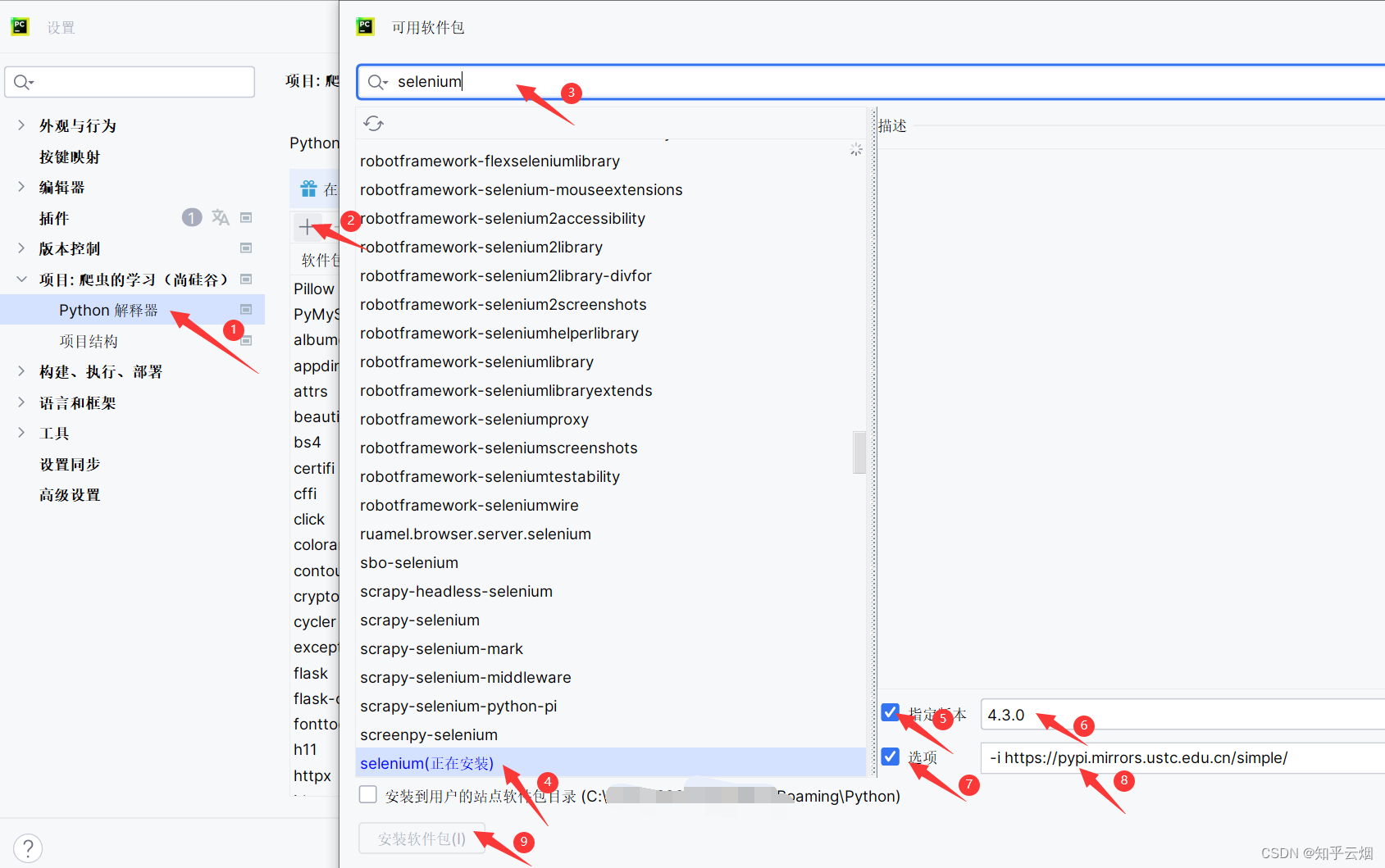This screenshot has width=1385, height=868.
Task: Select robotframework-selenium2accessibility package
Action: click(x=503, y=218)
